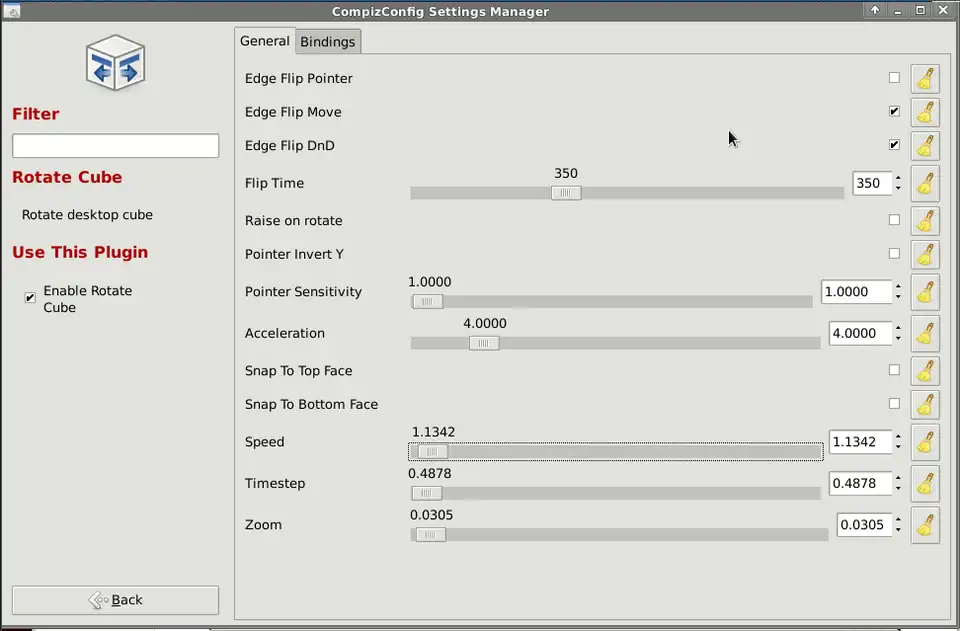Click the Zoom reset broom icon
This screenshot has height=631, width=960.
click(925, 525)
